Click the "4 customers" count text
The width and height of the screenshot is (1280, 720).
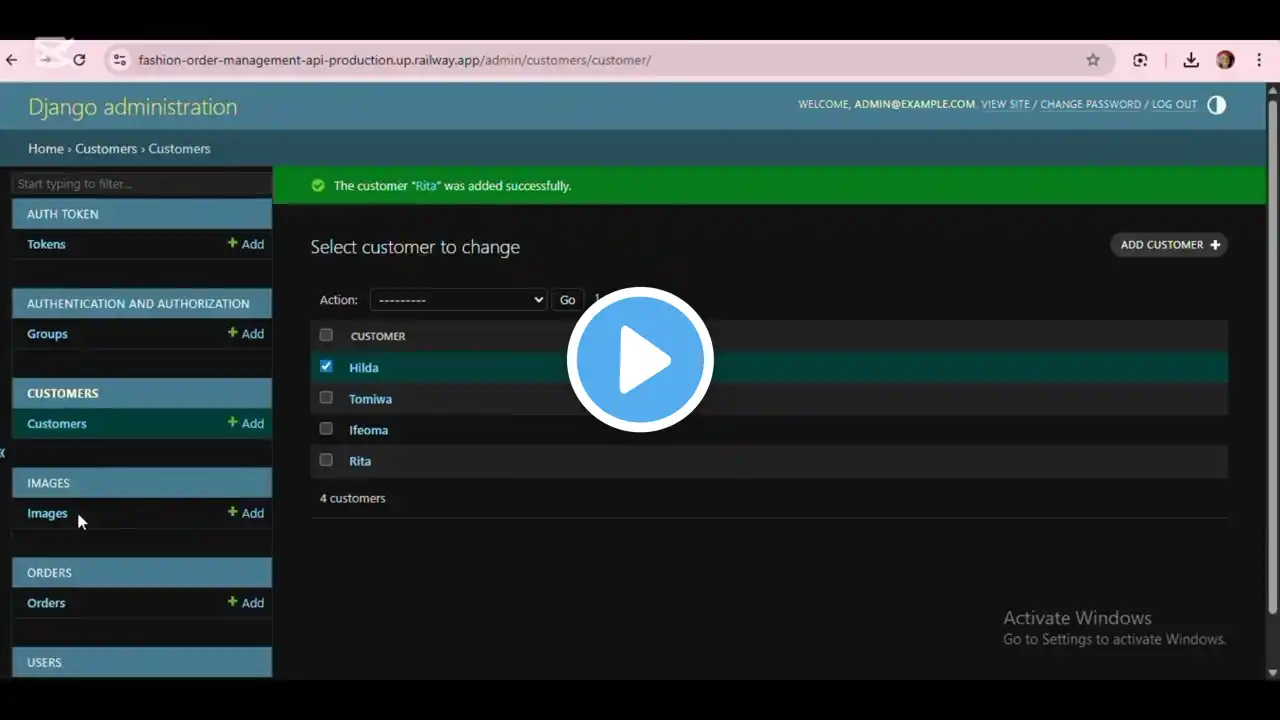click(352, 498)
